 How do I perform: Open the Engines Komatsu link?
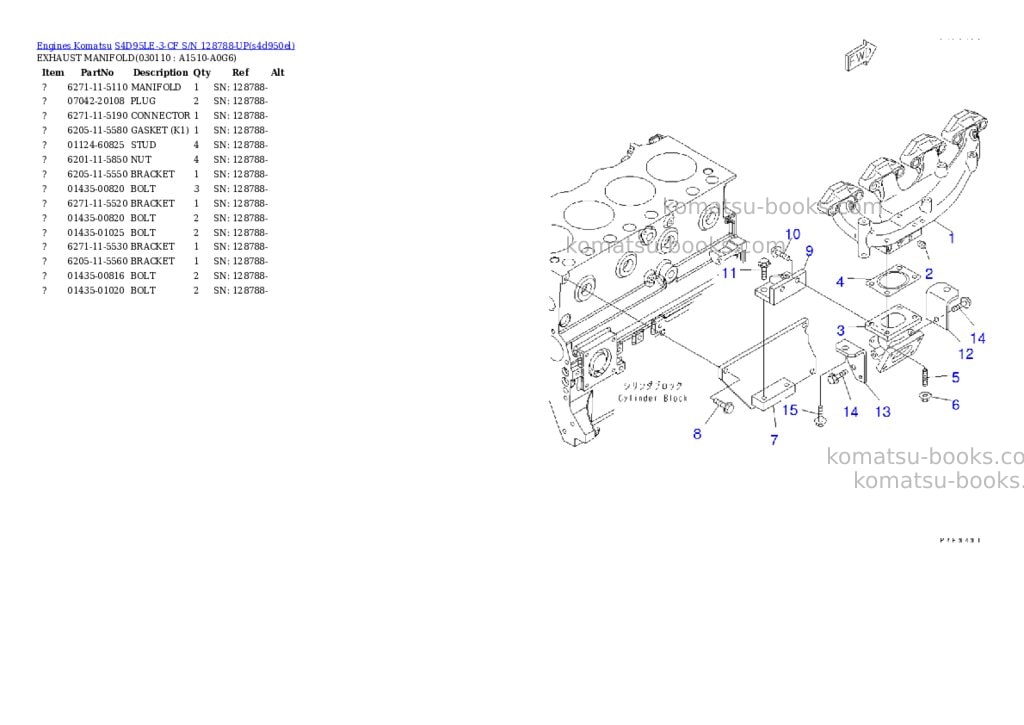pyautogui.click(x=74, y=45)
